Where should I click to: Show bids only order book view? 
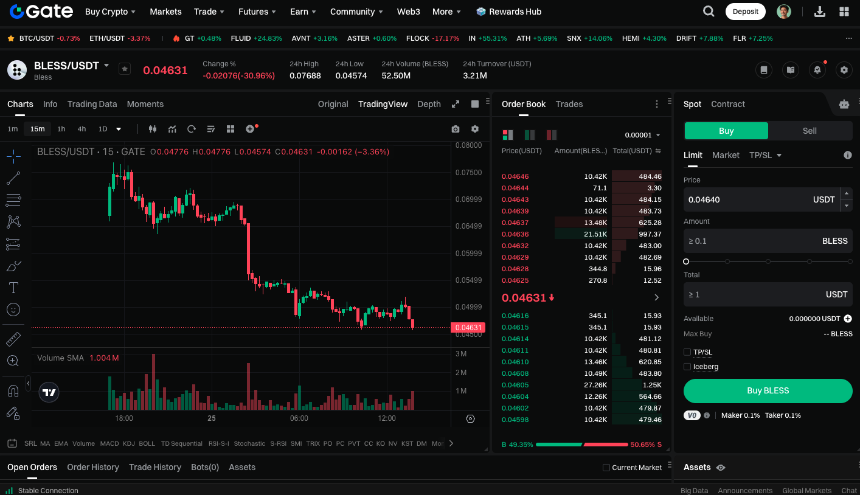tap(530, 135)
